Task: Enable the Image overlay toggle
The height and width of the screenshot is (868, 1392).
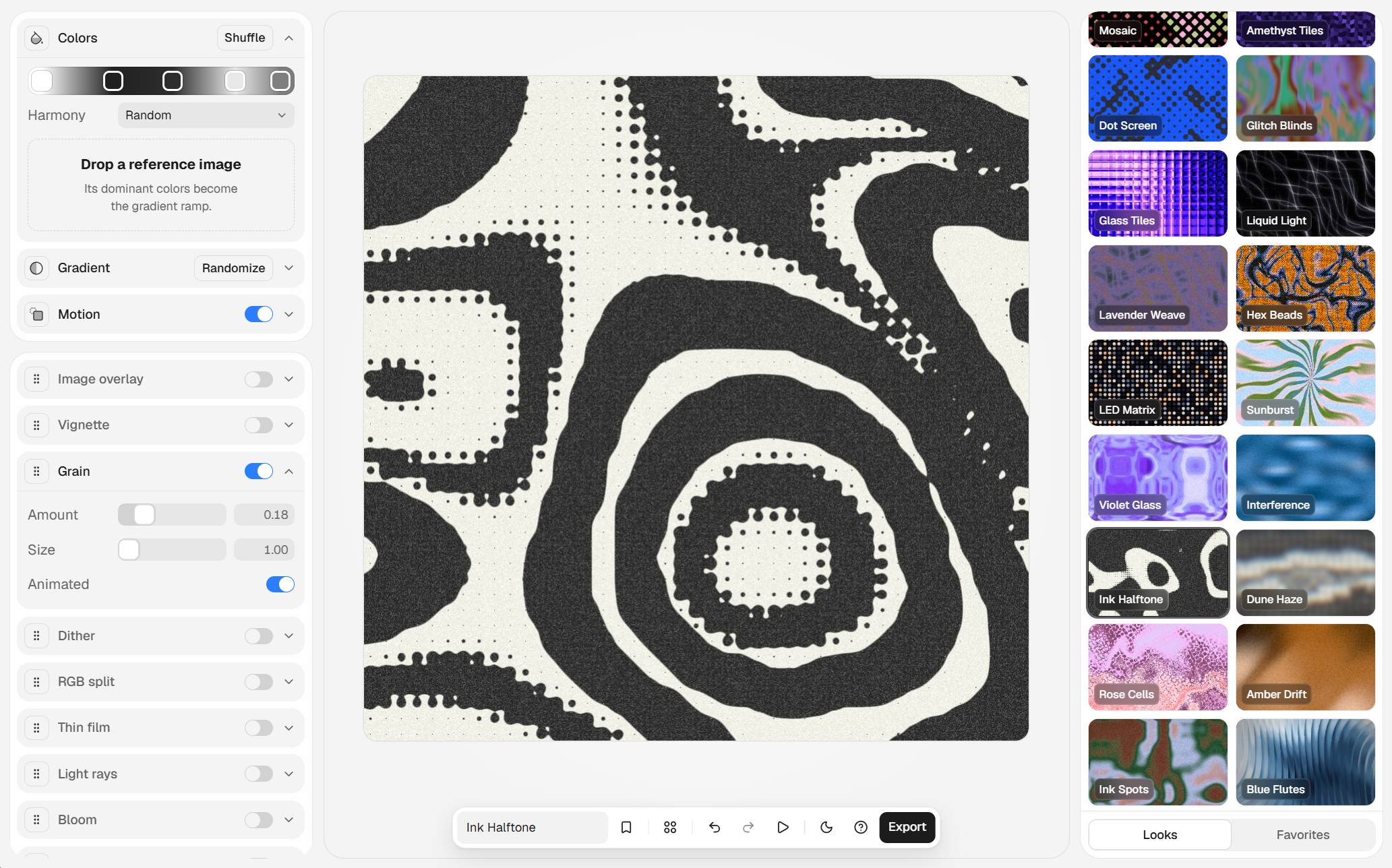Action: click(x=259, y=379)
